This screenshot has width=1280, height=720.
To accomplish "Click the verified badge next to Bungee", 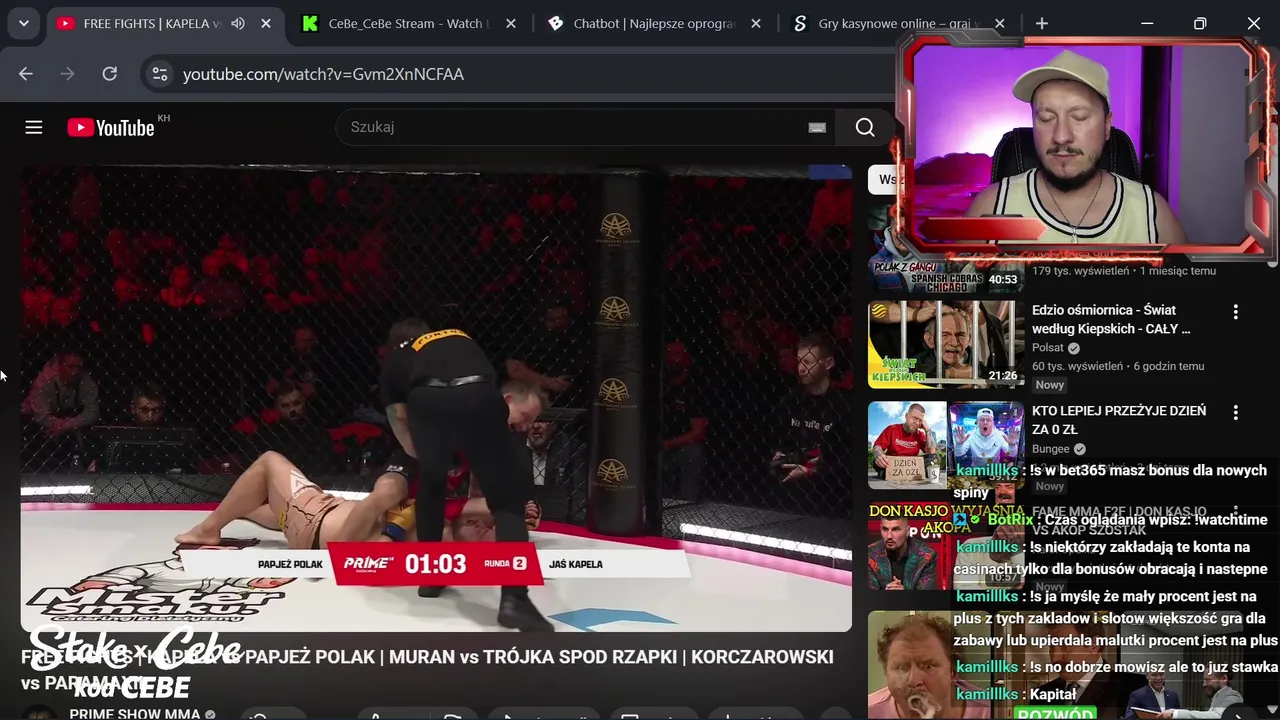I will click(1080, 449).
